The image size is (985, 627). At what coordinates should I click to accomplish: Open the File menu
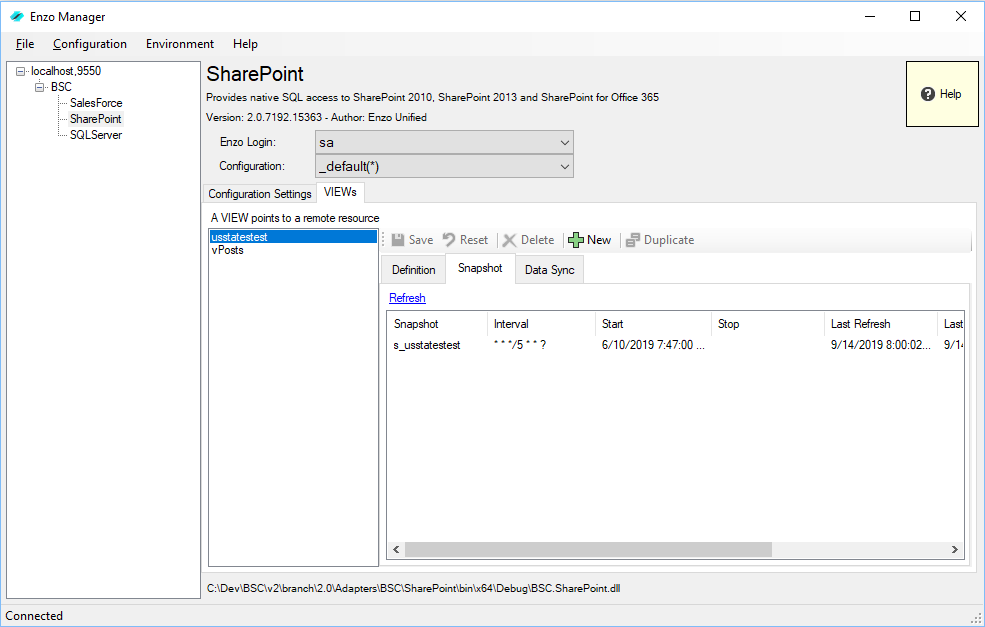pyautogui.click(x=25, y=44)
